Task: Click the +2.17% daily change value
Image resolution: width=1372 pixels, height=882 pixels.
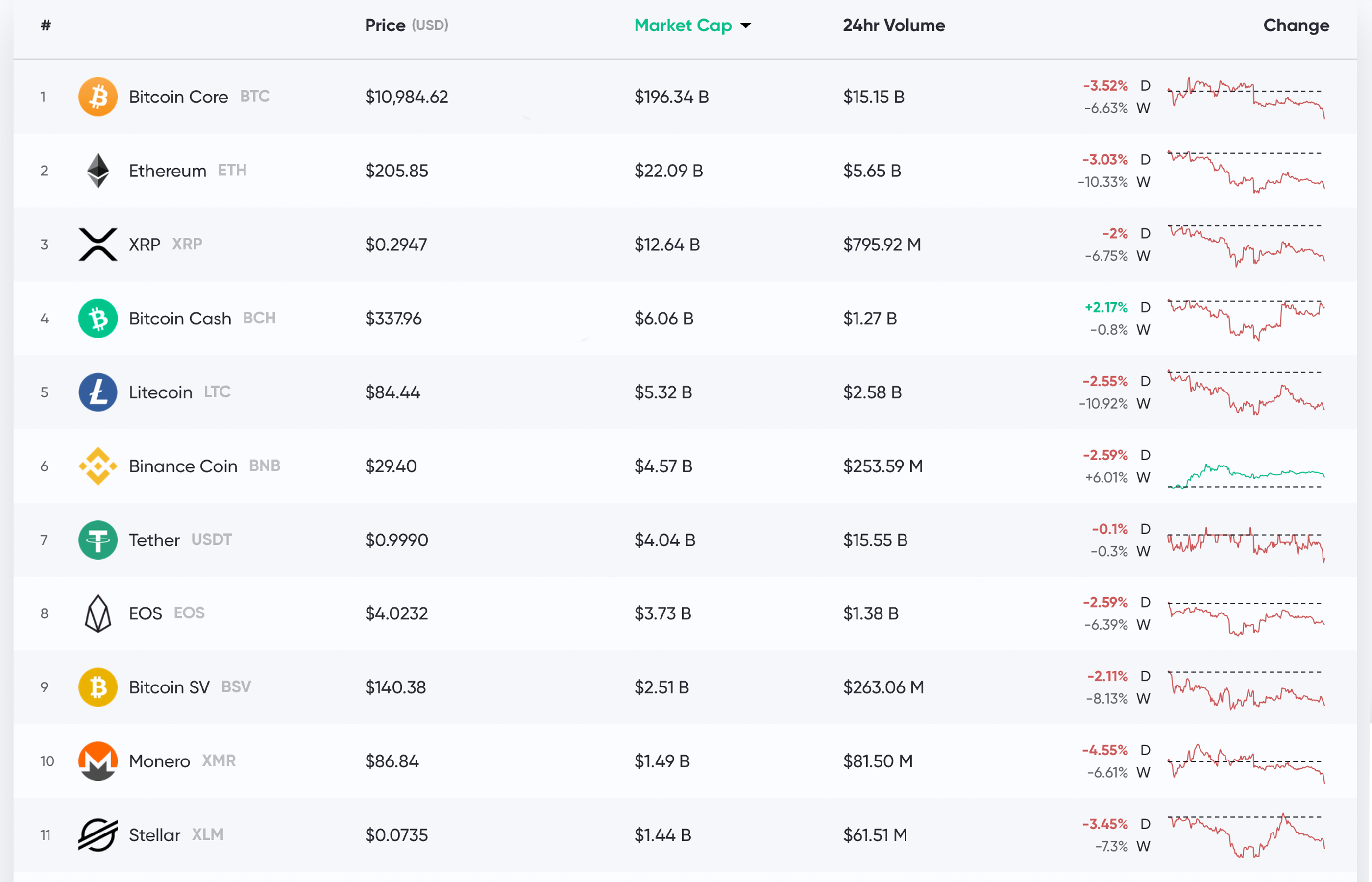Action: pos(1106,308)
